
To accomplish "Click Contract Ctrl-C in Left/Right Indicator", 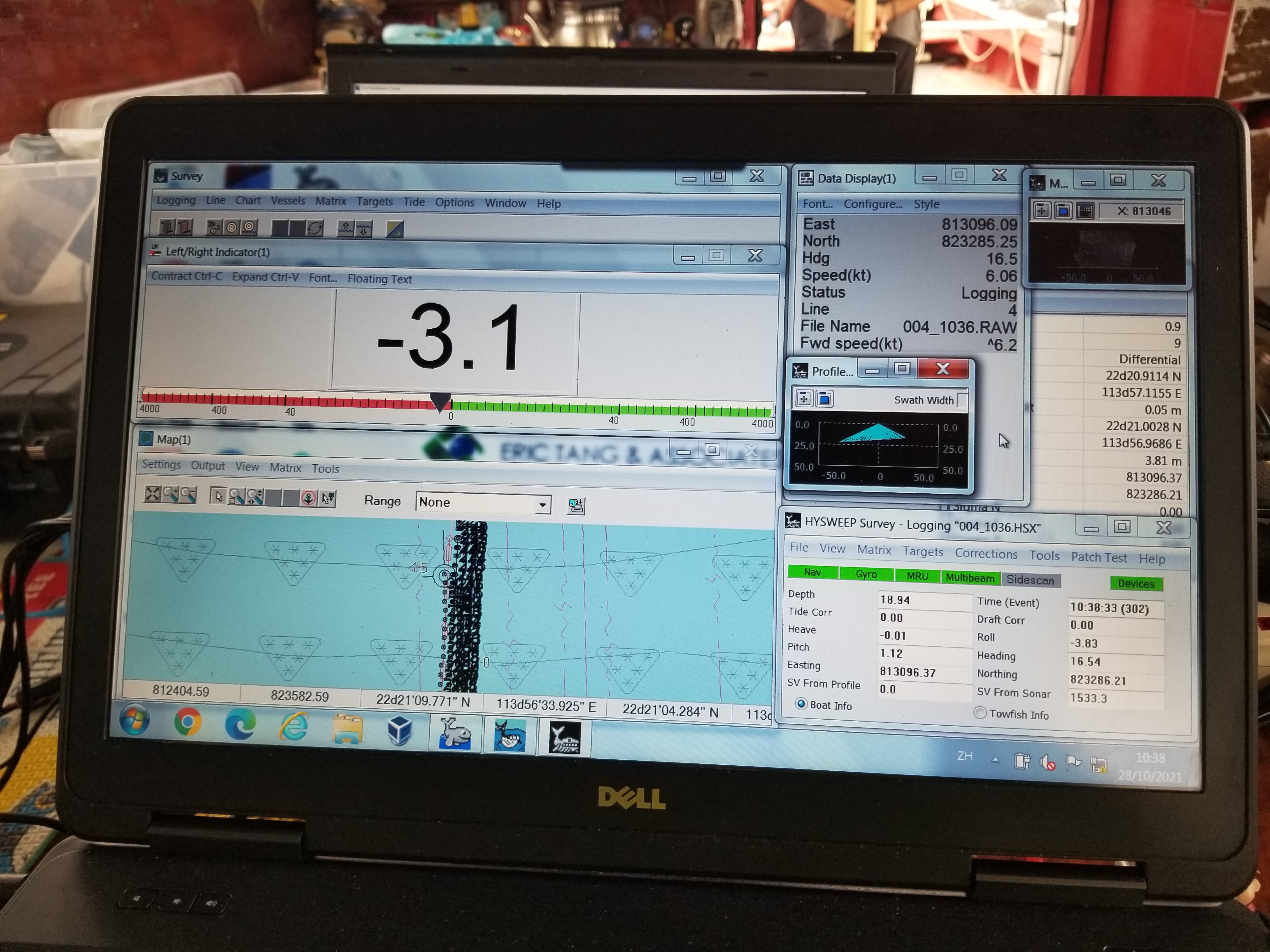I will tap(186, 276).
